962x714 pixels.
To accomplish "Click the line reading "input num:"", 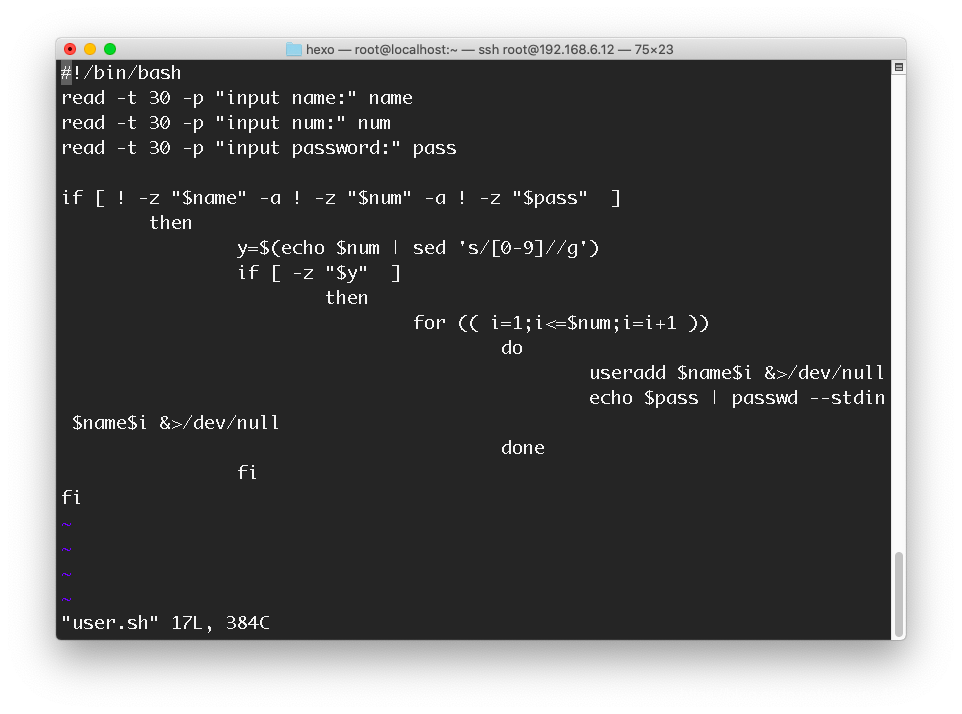I will [x=226, y=123].
